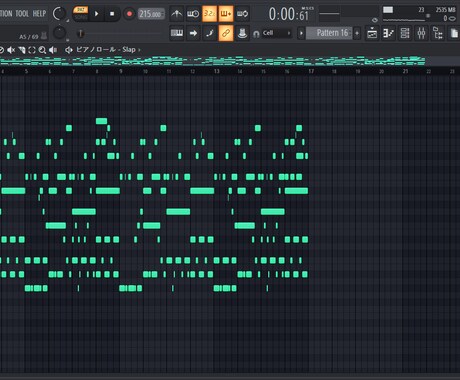
Task: Adjust the main volume knob
Action: click(59, 13)
